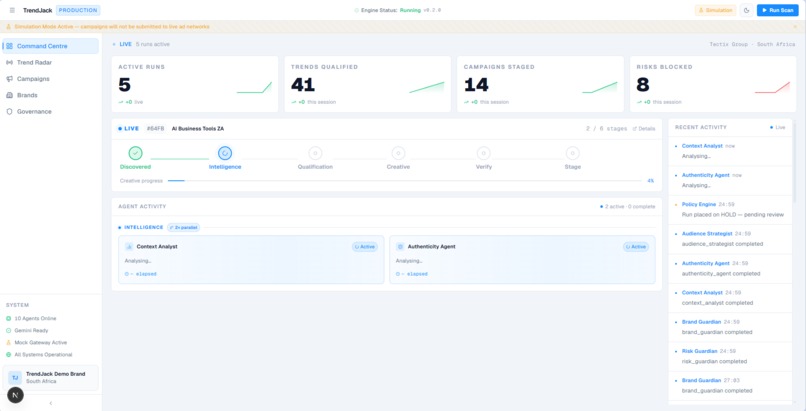The image size is (806, 411).
Task: Click the Governance shield icon
Action: coord(9,111)
